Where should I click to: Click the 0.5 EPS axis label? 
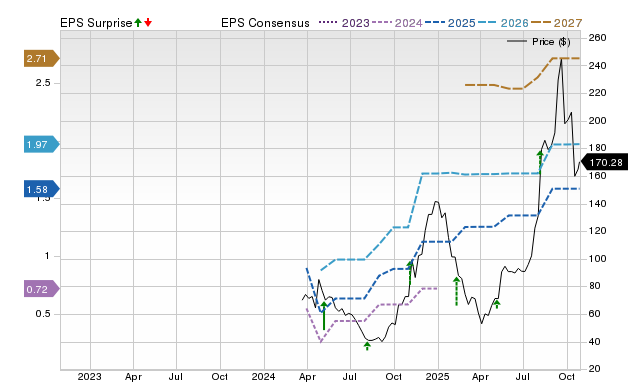coord(43,314)
